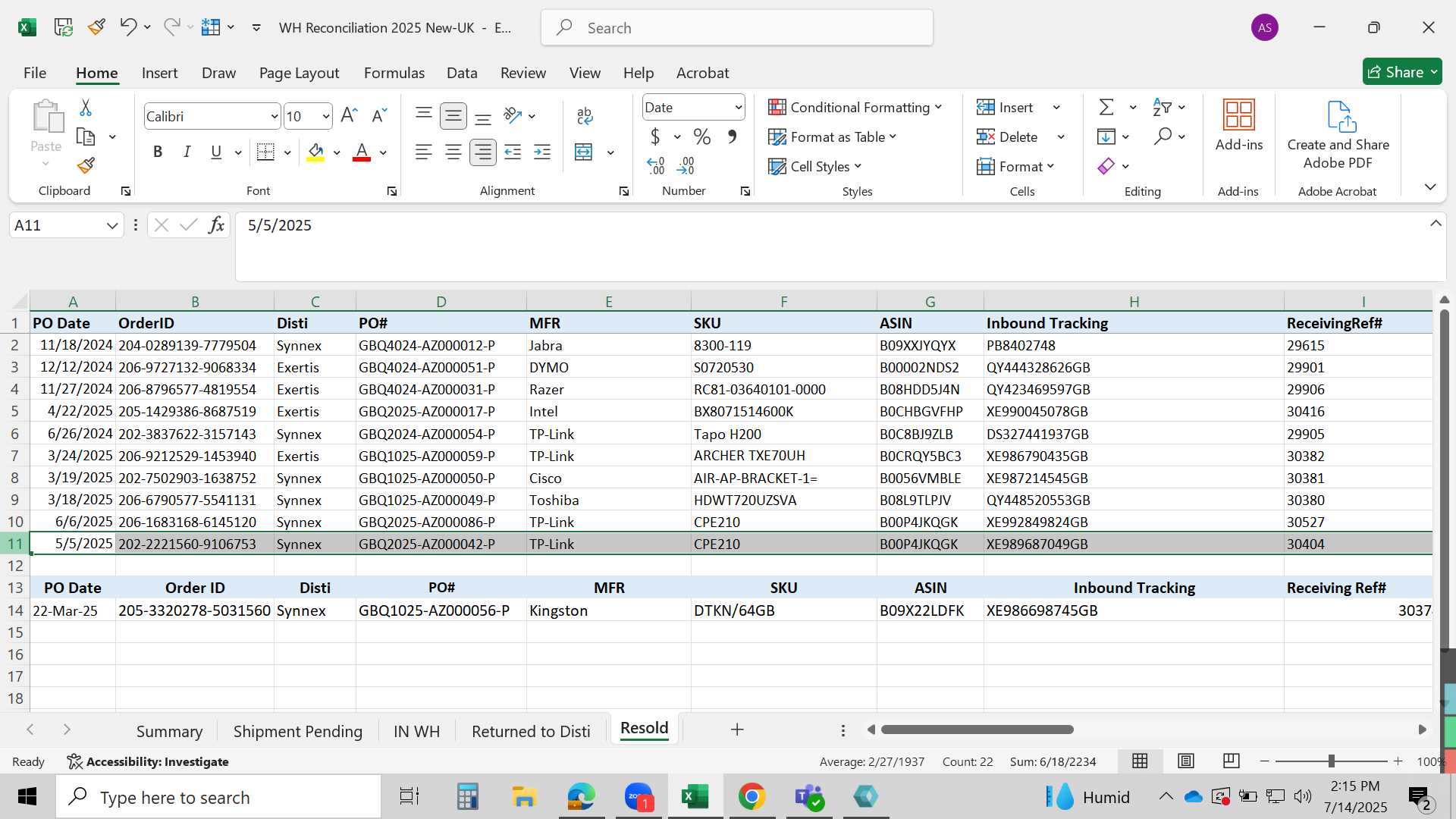The image size is (1456, 819).
Task: Expand the formula bar chevron
Action: point(1436,224)
